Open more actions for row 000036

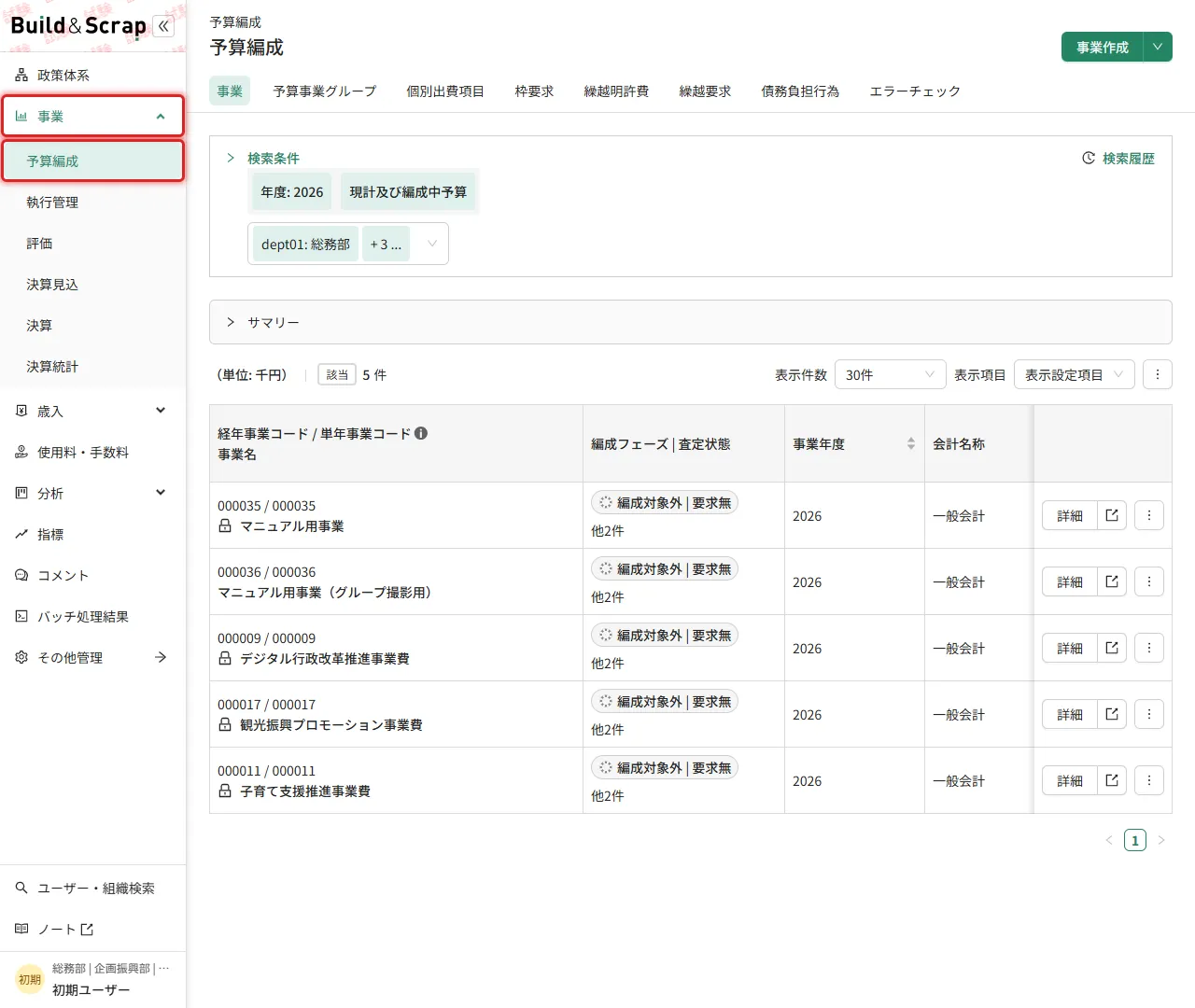pyautogui.click(x=1149, y=582)
